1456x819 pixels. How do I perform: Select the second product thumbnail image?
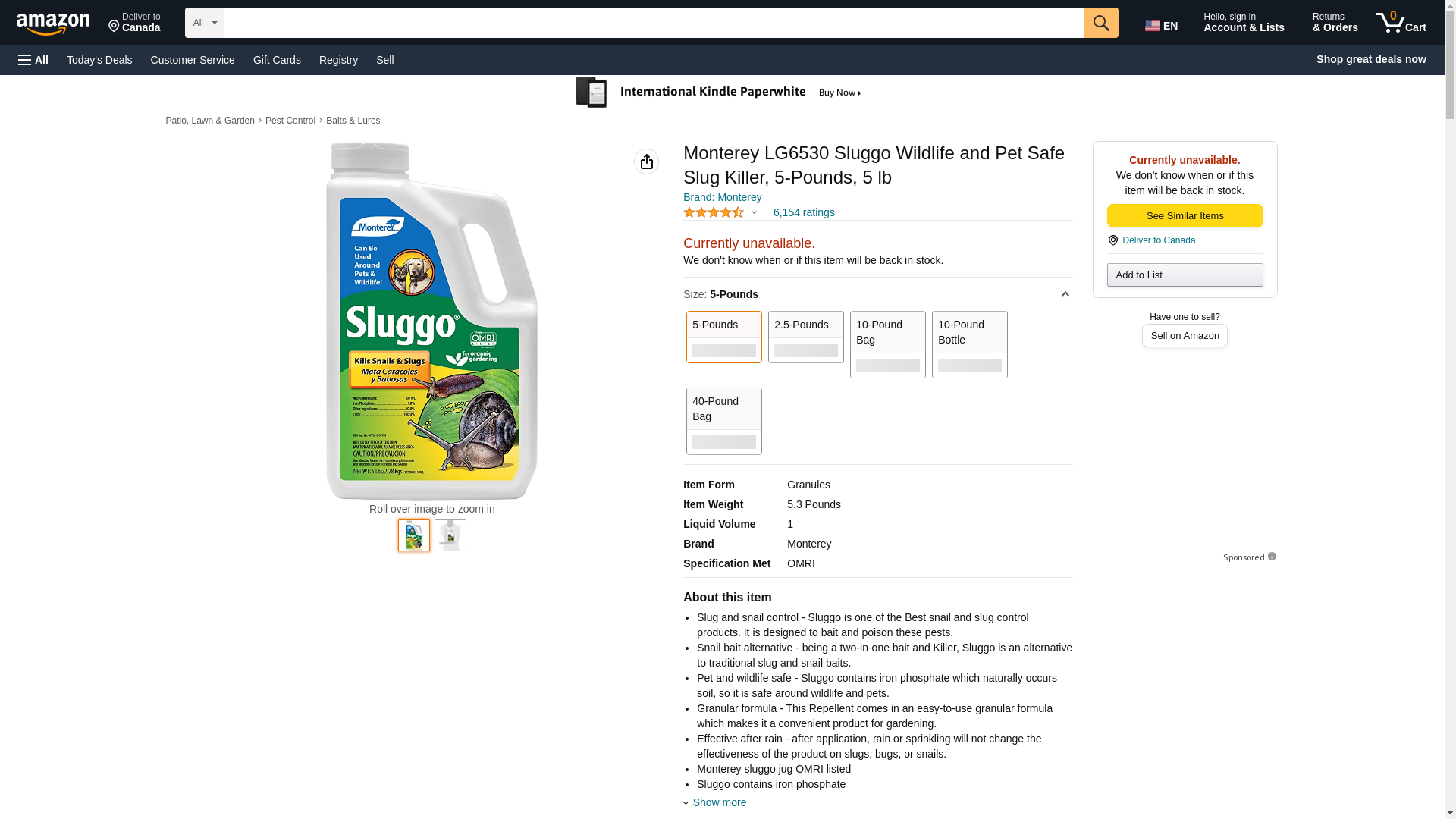(x=450, y=535)
